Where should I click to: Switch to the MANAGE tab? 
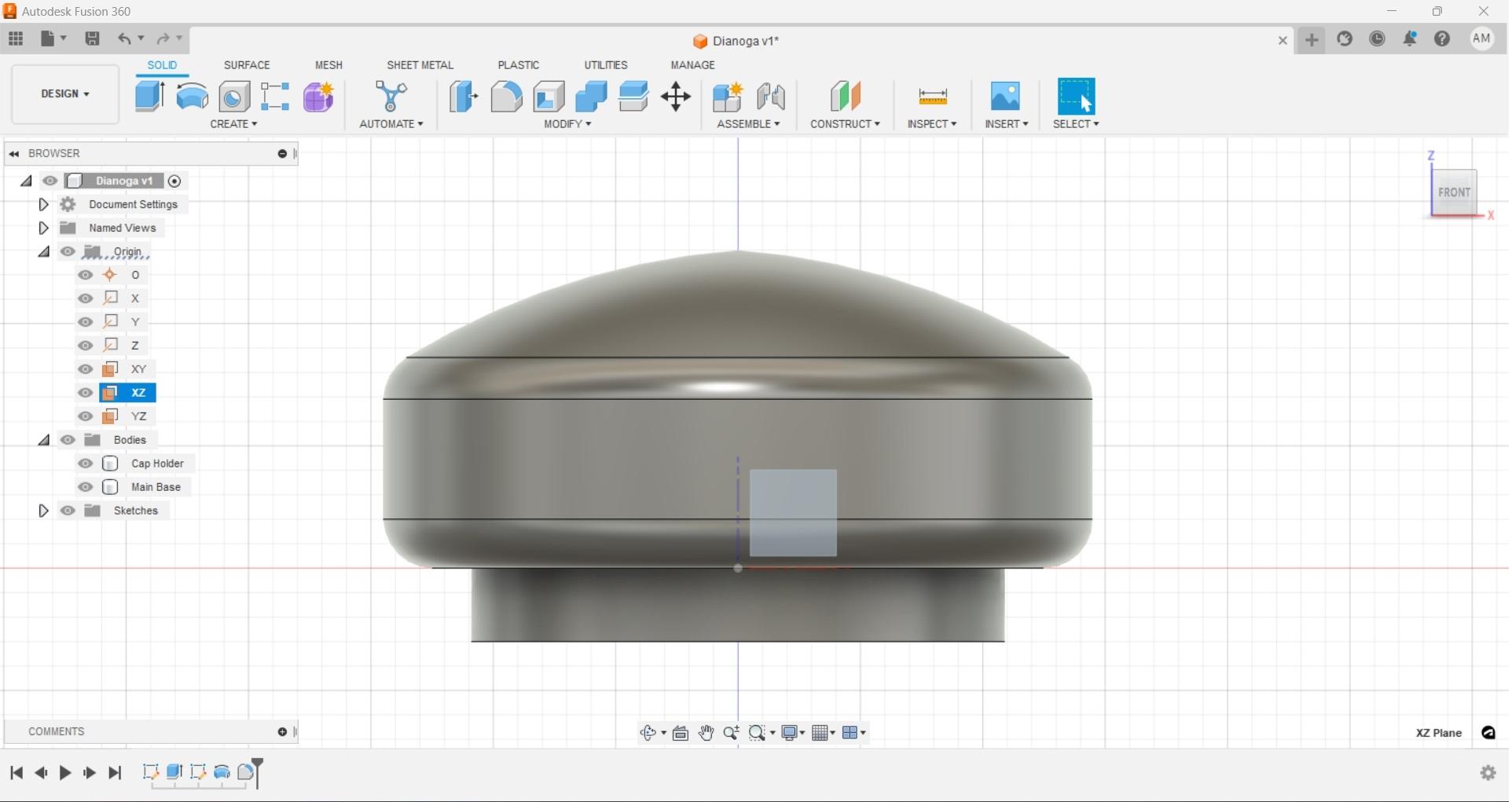[x=692, y=65]
